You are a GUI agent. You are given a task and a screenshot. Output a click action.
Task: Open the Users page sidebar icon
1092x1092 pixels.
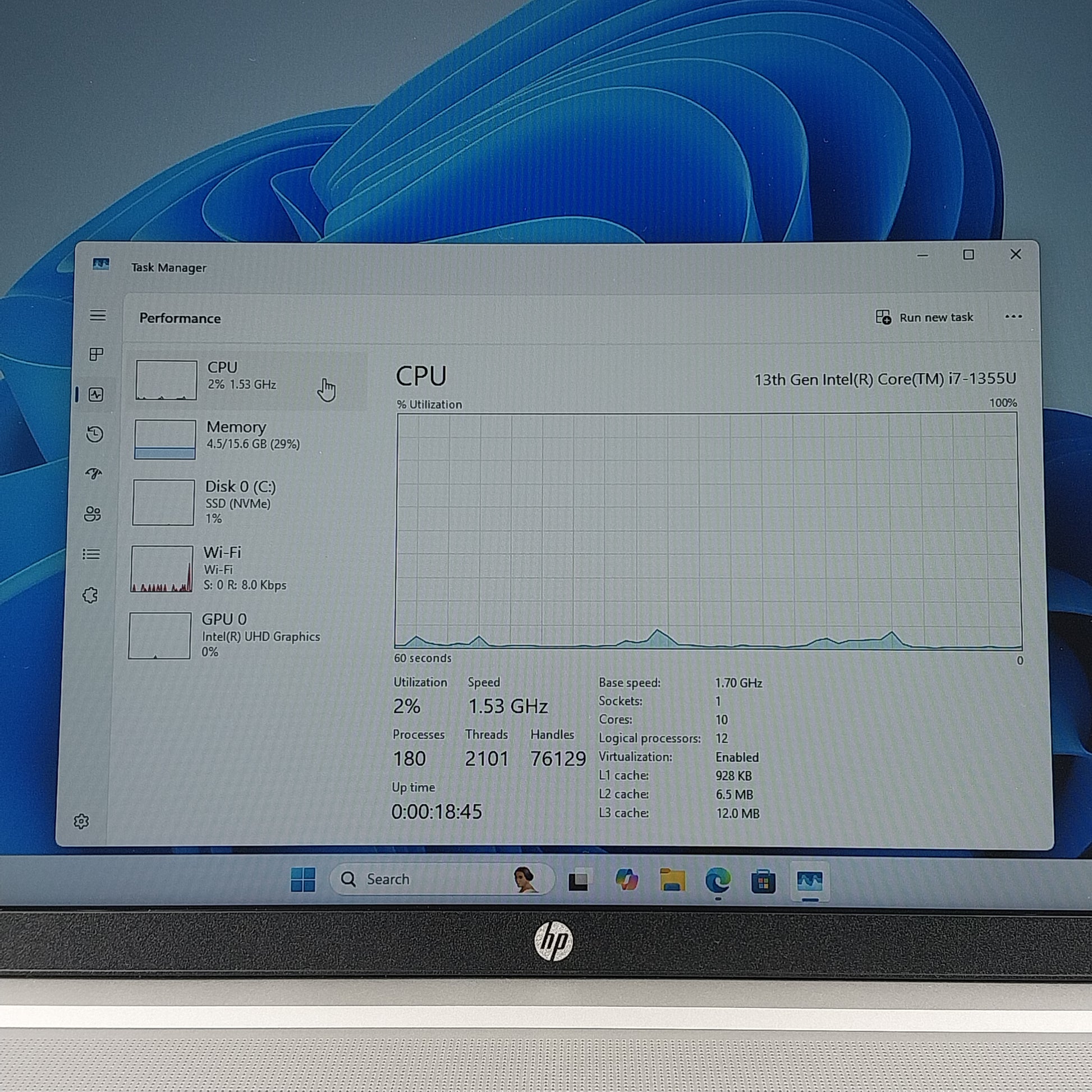click(93, 514)
